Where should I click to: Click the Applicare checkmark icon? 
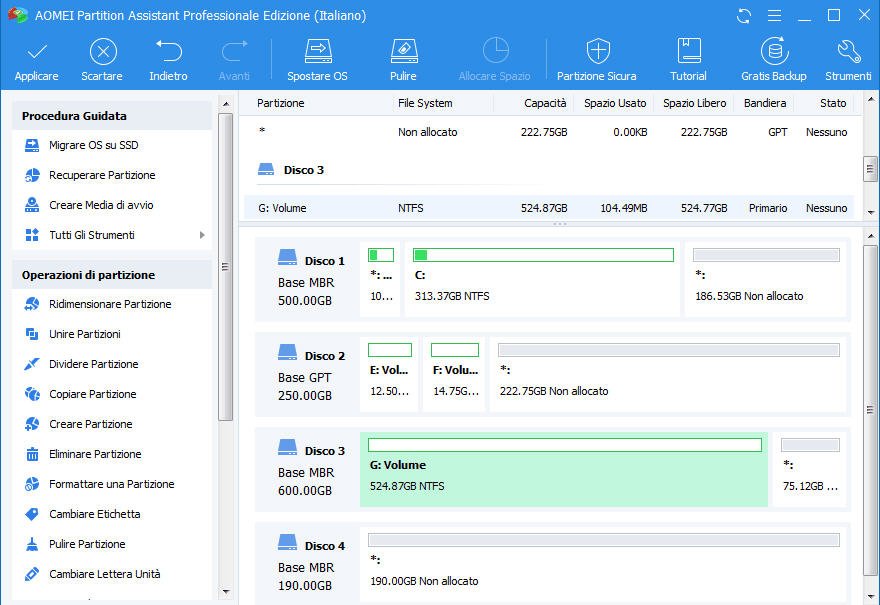[x=36, y=53]
